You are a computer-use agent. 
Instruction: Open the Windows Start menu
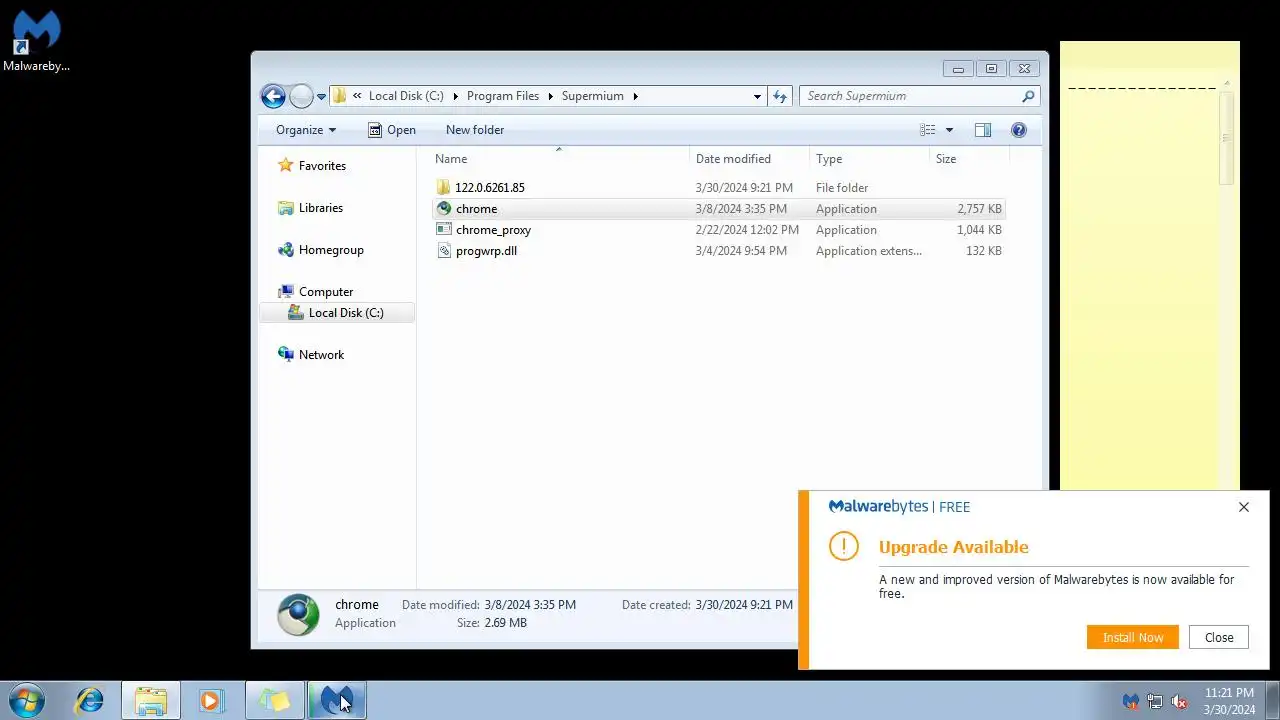click(x=27, y=700)
